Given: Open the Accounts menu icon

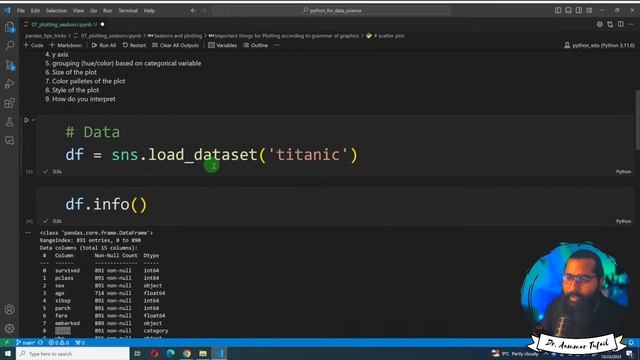Looking at the screenshot, I should tap(9, 309).
